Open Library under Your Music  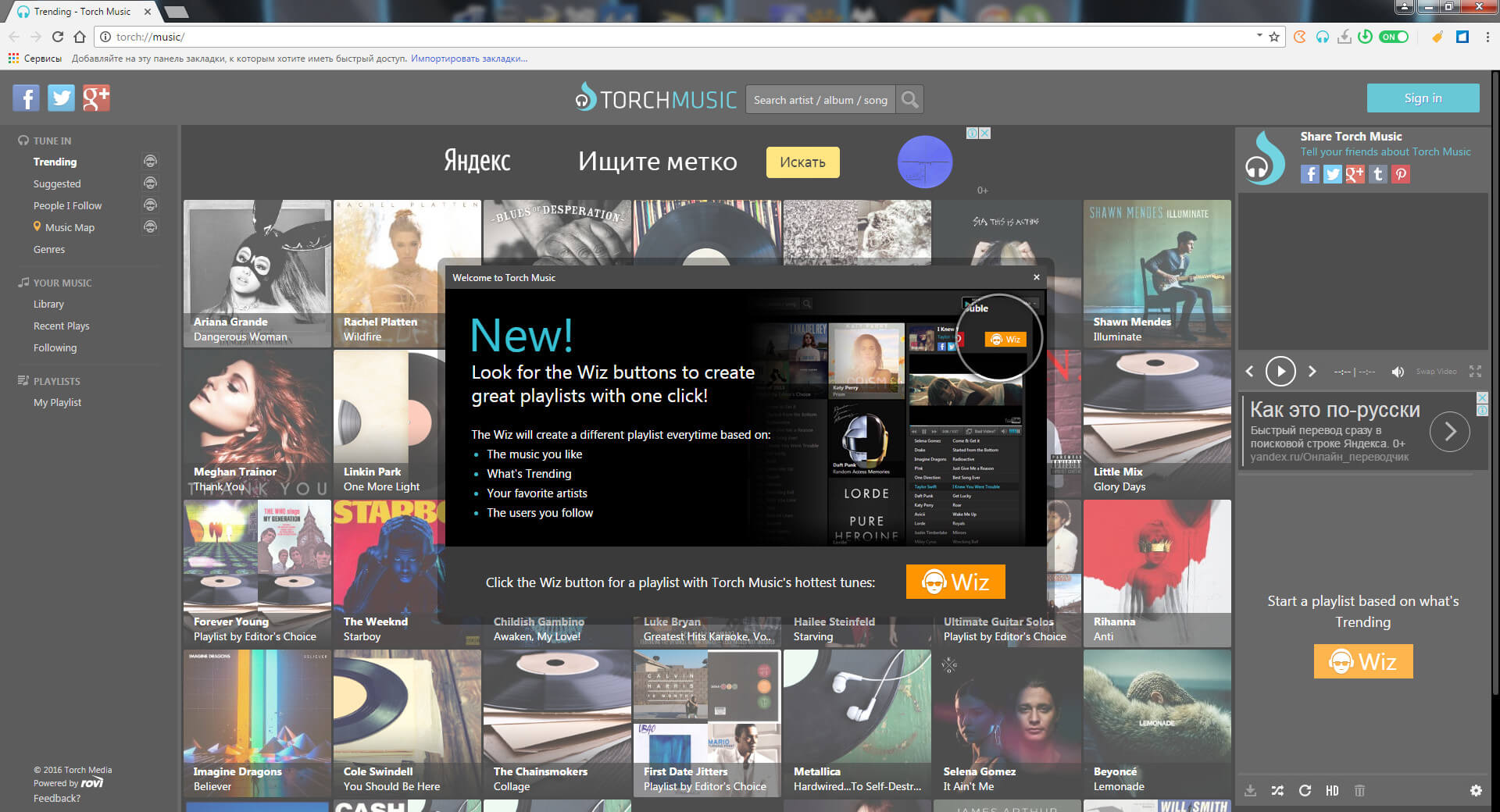tap(48, 304)
